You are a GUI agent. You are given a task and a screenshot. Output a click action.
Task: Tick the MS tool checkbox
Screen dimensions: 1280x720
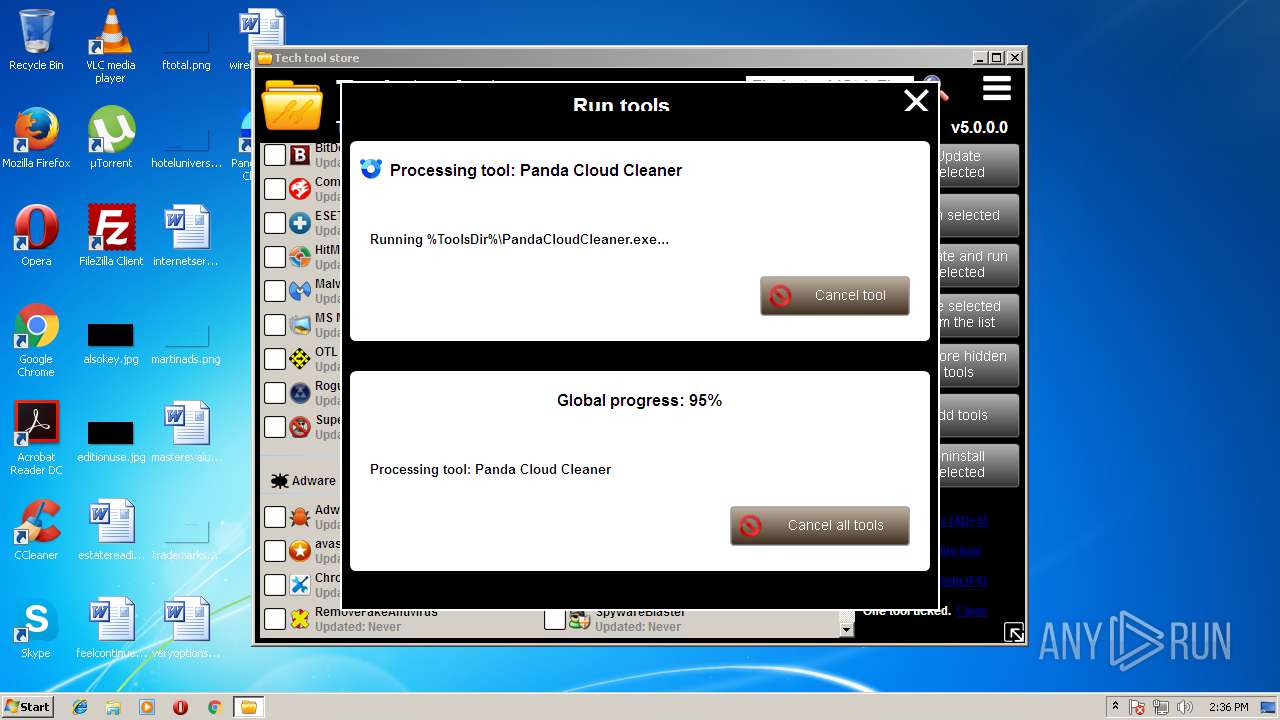[x=275, y=325]
